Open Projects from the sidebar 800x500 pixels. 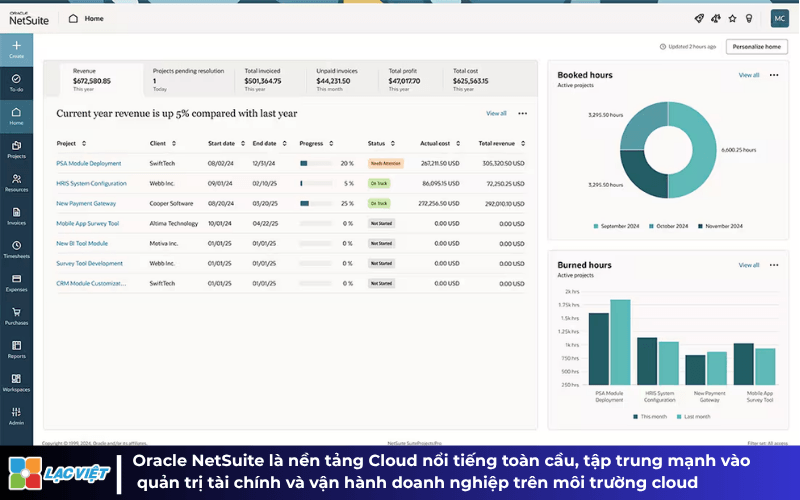point(16,149)
